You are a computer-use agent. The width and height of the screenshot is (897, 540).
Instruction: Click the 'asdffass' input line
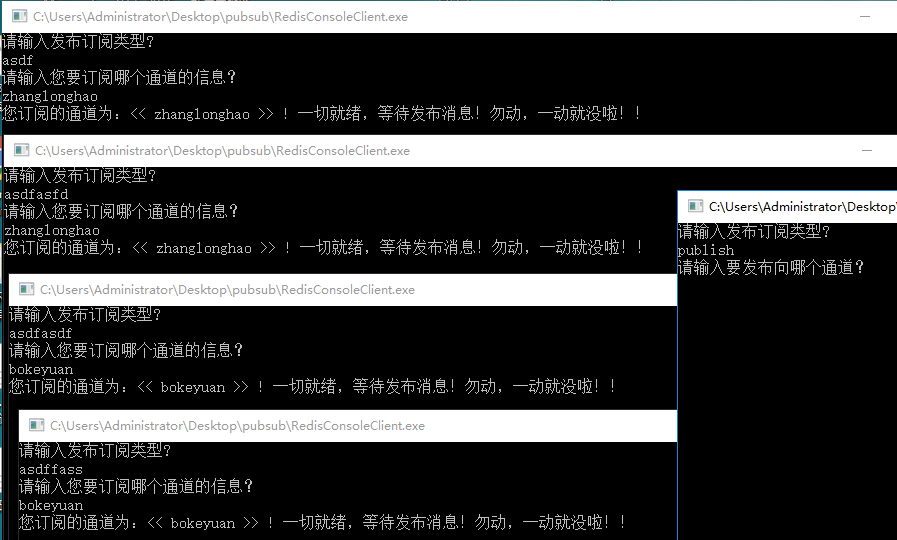point(50,469)
